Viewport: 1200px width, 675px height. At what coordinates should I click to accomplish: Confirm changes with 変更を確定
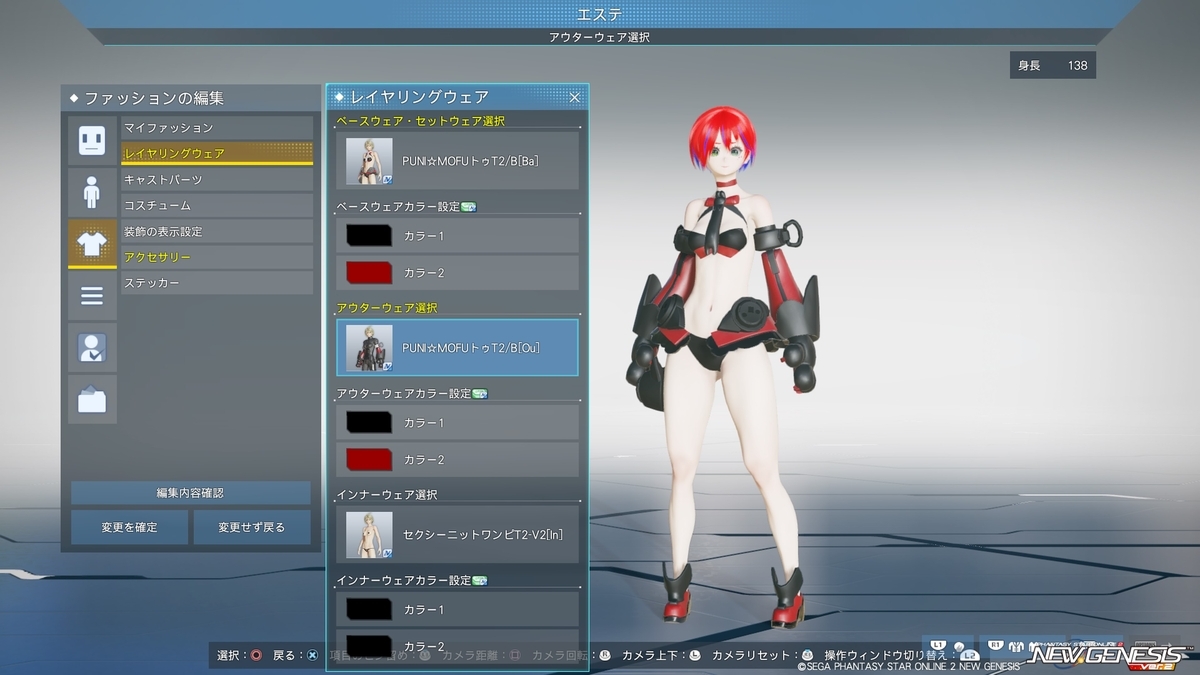pyautogui.click(x=129, y=527)
